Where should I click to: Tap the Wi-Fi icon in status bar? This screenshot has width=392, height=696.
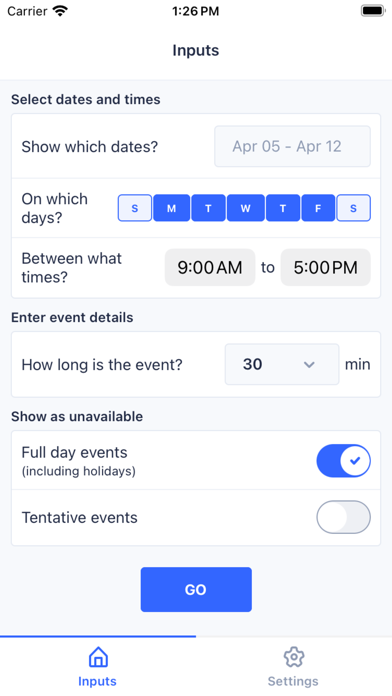(x=60, y=11)
